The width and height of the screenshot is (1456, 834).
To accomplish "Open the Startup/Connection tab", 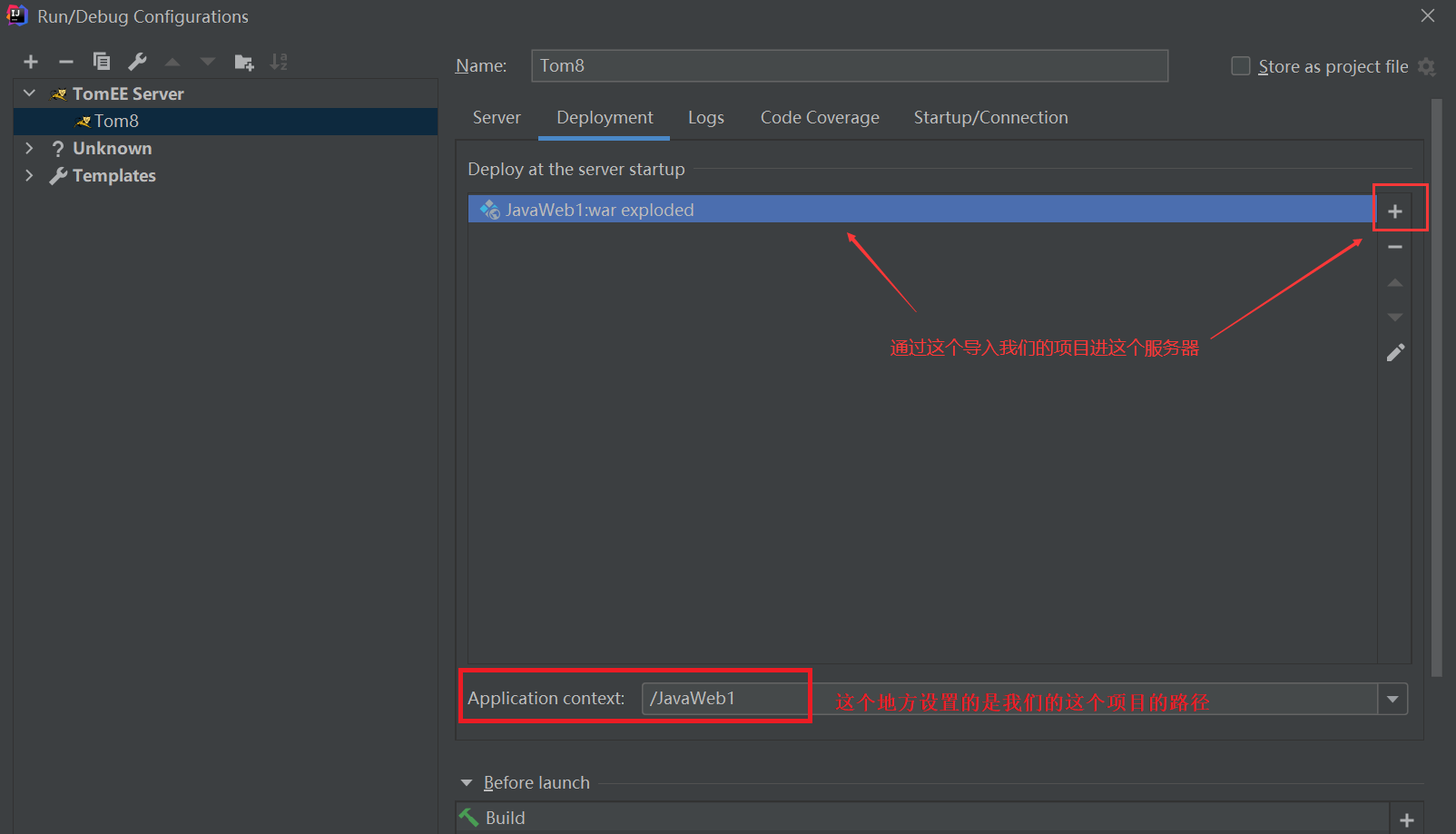I will pos(990,117).
